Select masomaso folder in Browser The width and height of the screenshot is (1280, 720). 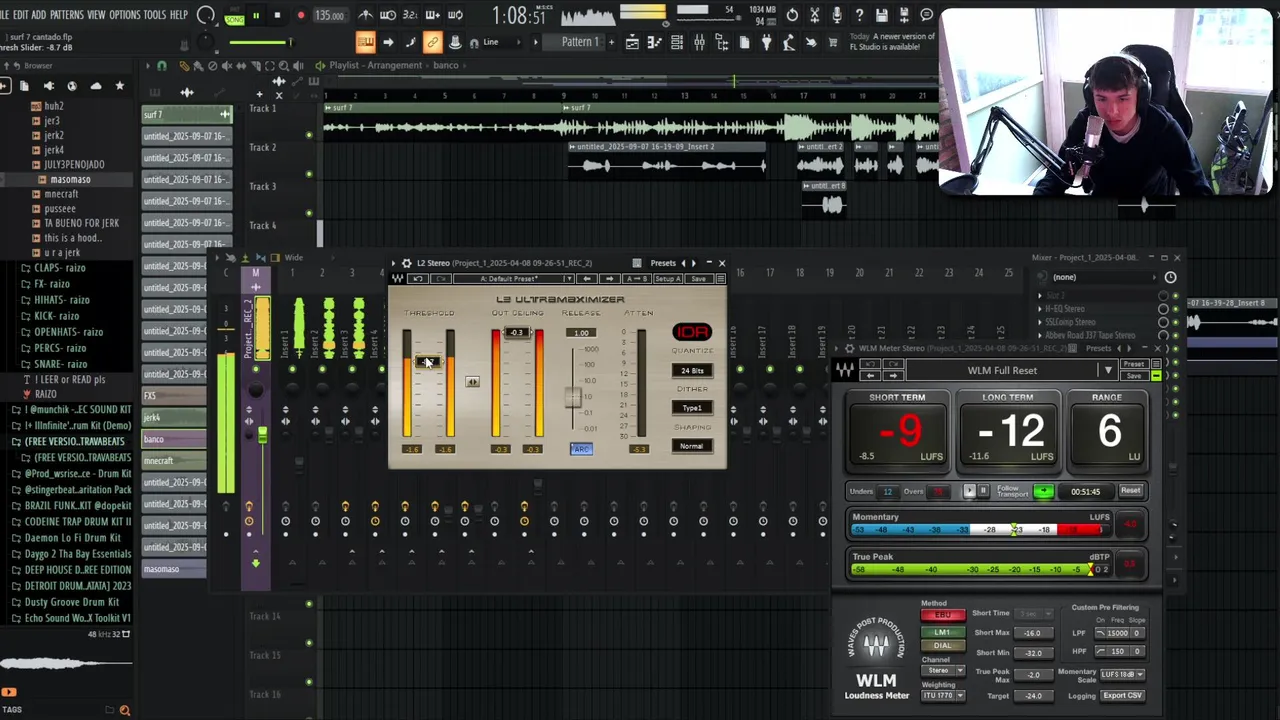(x=70, y=179)
